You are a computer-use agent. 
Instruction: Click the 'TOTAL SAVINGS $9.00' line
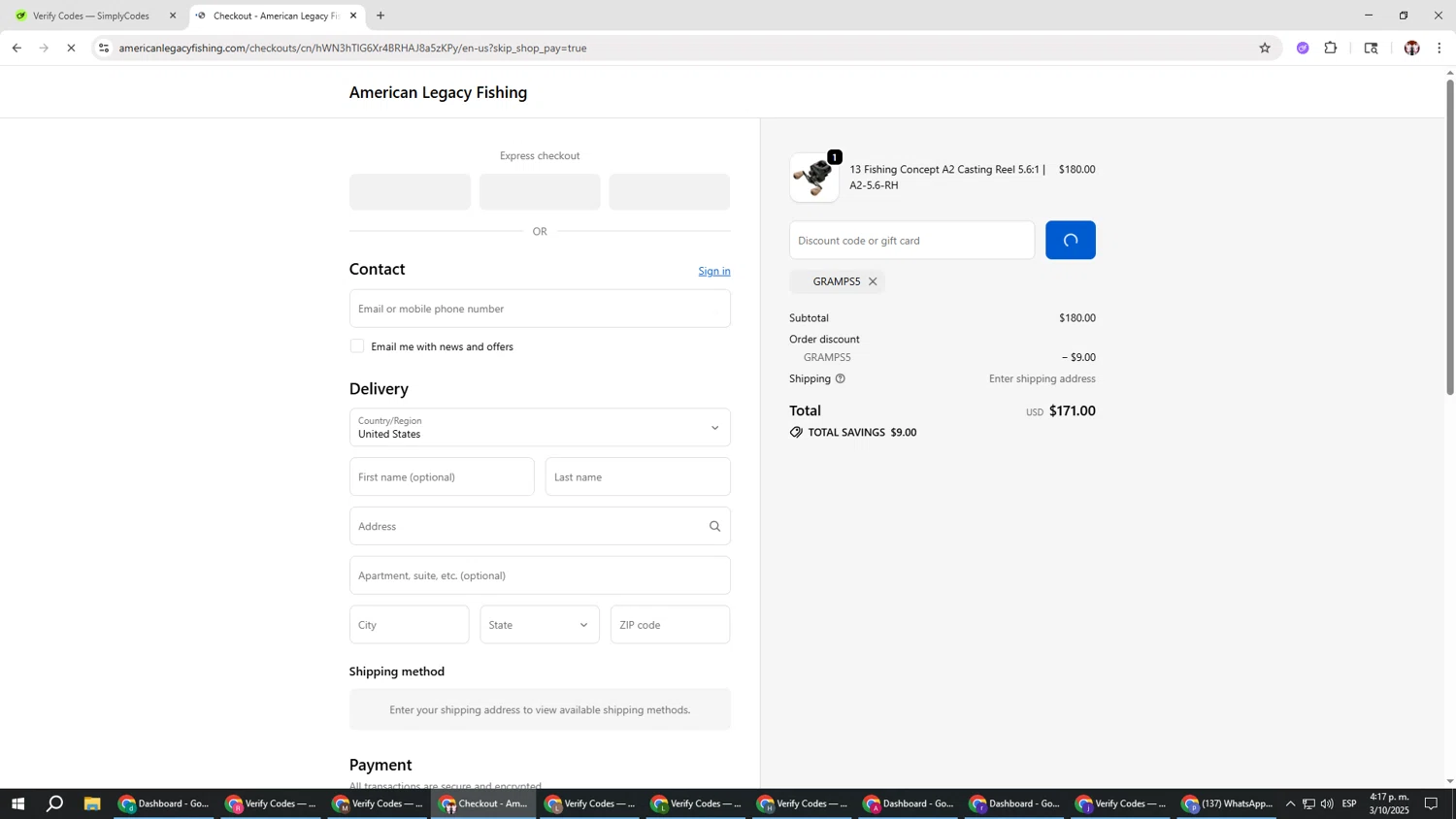pos(854,432)
